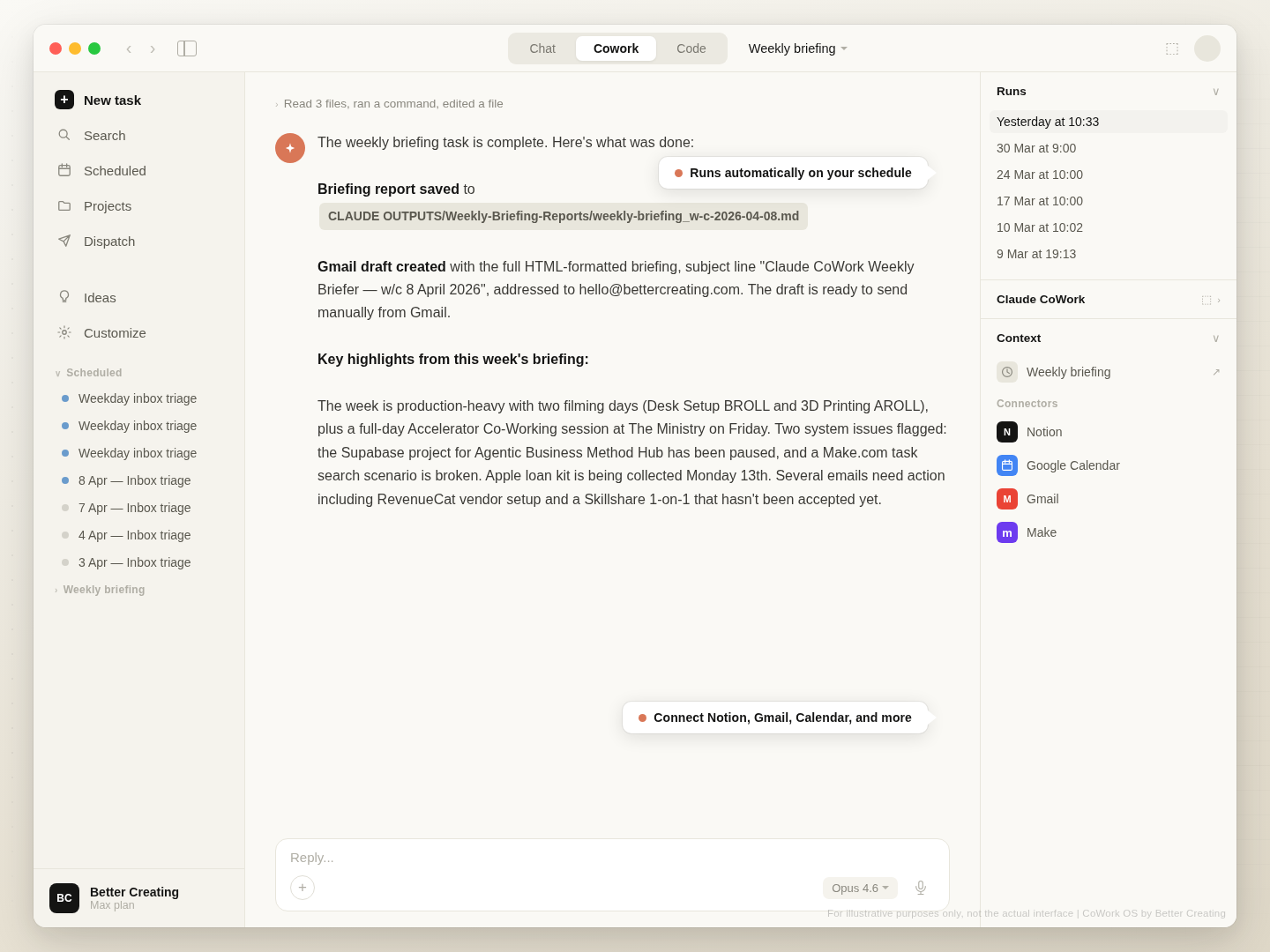
Task: Click the New task plus icon
Action: point(64,100)
